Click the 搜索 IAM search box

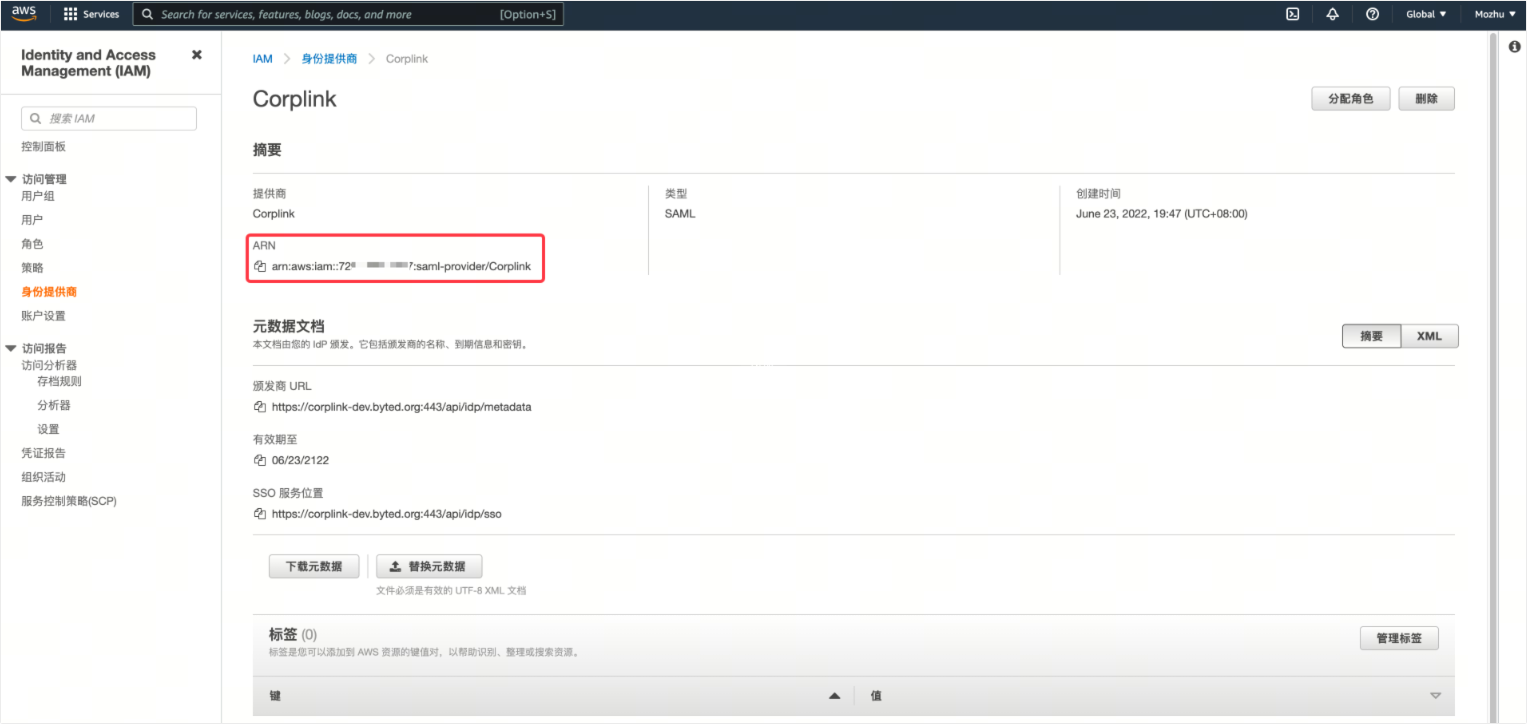point(109,118)
